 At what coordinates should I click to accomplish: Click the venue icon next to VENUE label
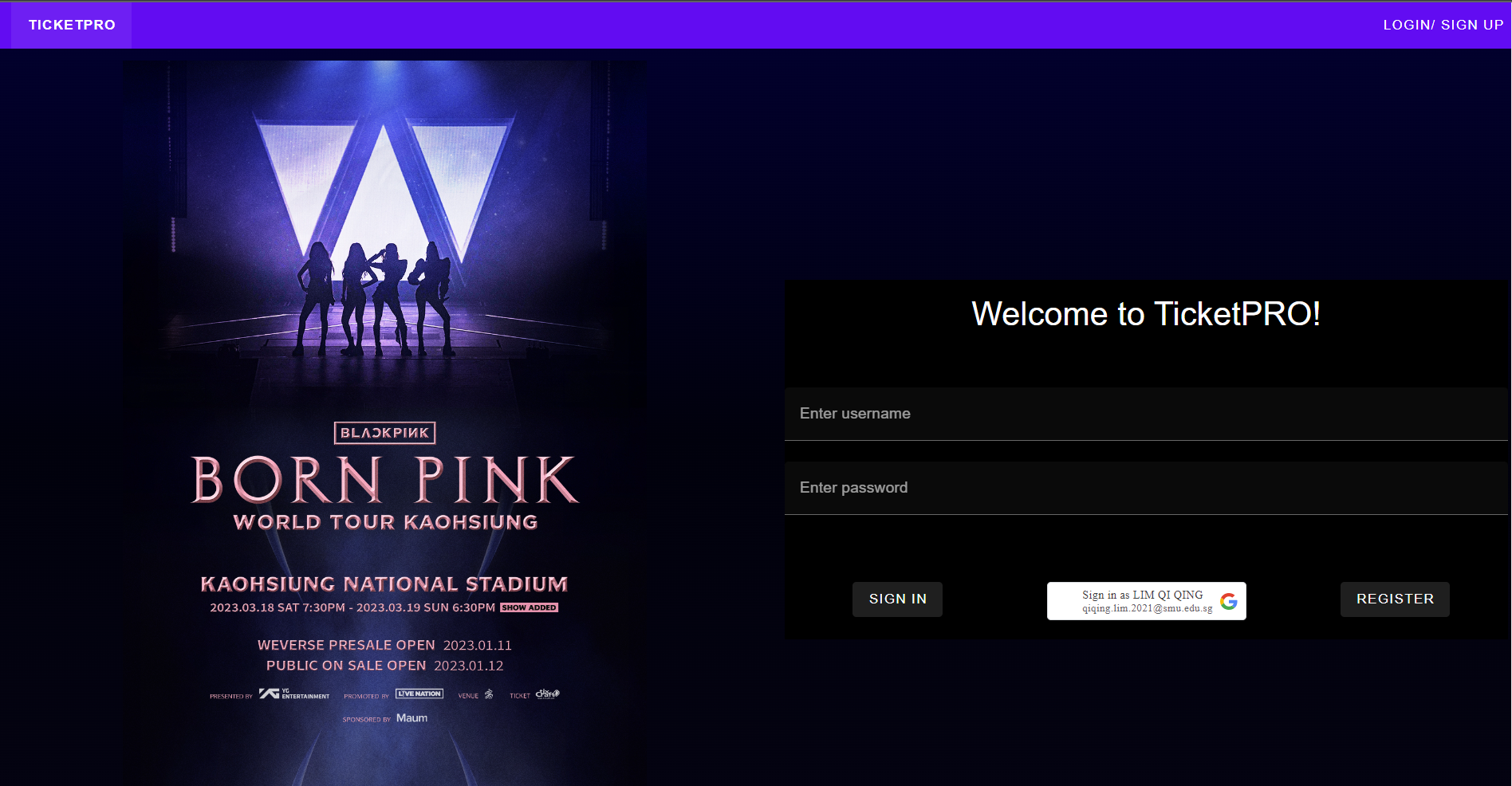point(487,694)
